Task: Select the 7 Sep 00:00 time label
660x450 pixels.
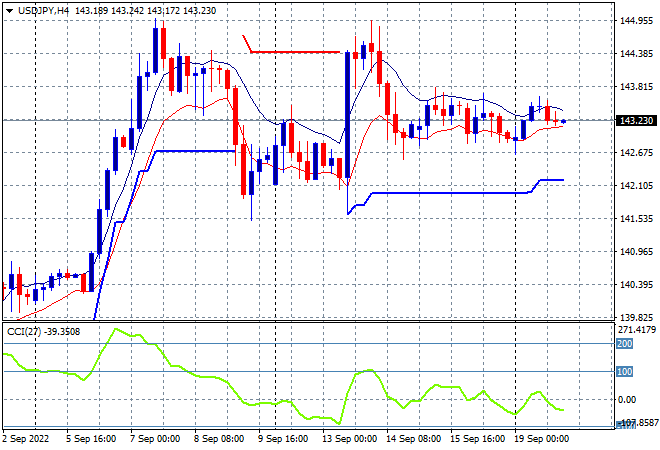Action: [156, 438]
